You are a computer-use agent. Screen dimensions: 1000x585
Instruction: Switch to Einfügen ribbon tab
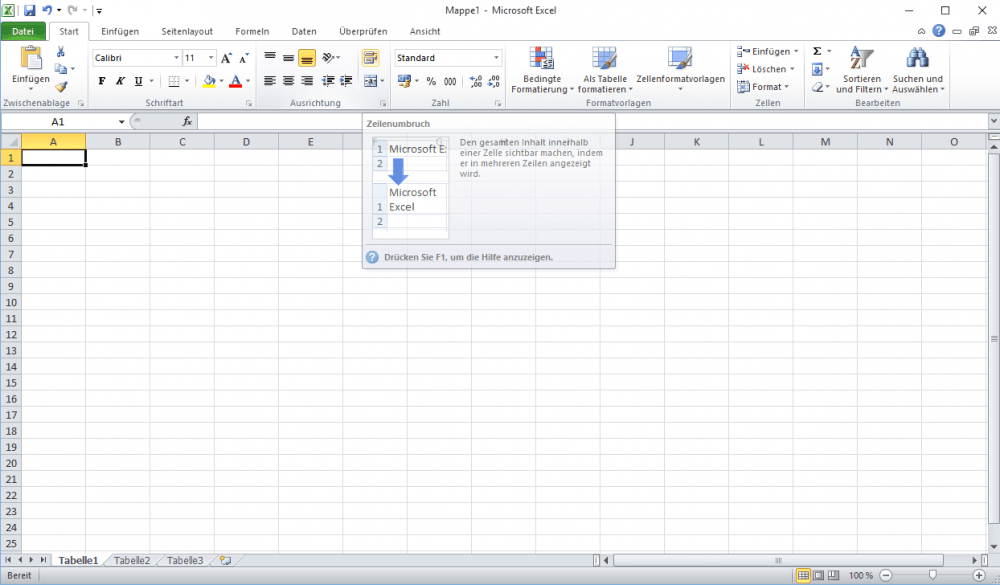coord(120,31)
